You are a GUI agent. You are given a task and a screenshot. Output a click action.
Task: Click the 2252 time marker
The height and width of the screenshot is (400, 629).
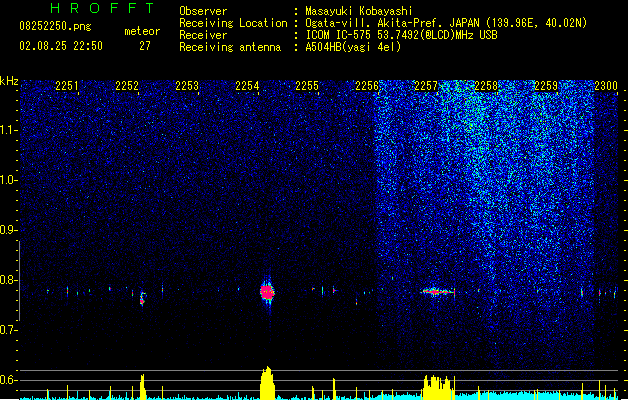(x=127, y=86)
